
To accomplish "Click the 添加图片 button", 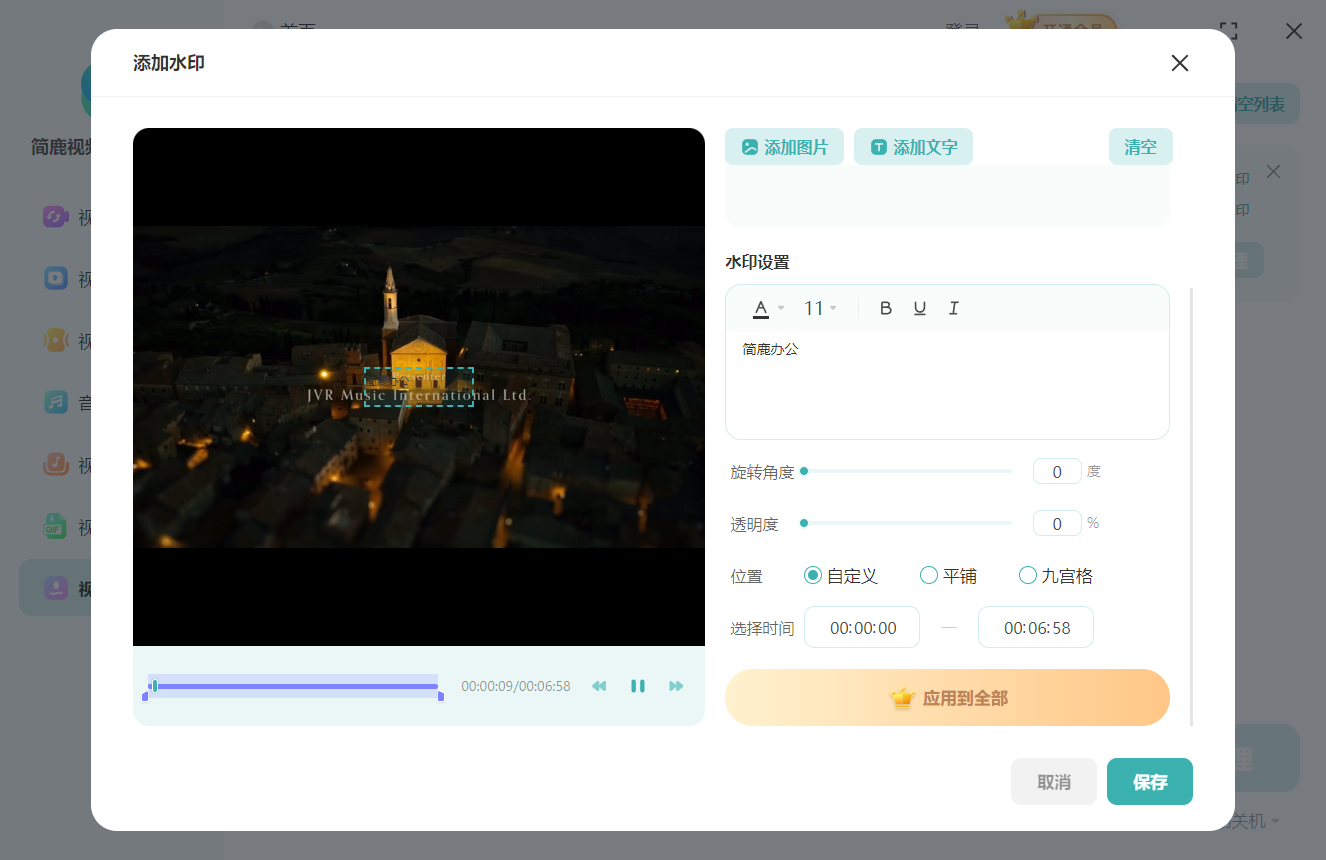I will click(x=784, y=147).
